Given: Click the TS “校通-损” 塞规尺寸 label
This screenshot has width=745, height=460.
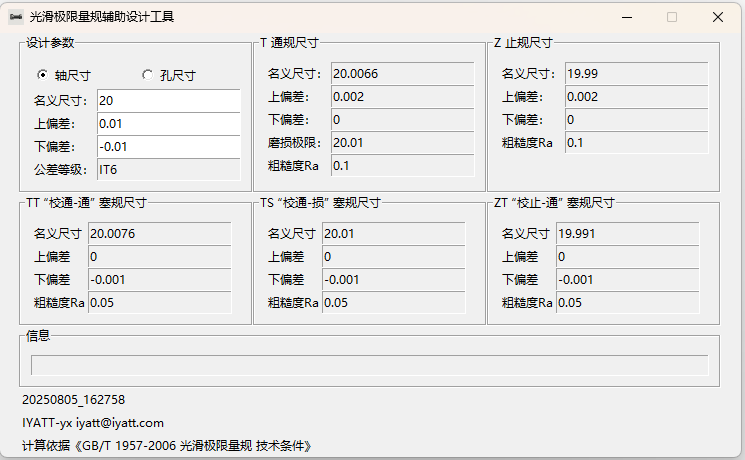Looking at the screenshot, I should point(320,203).
